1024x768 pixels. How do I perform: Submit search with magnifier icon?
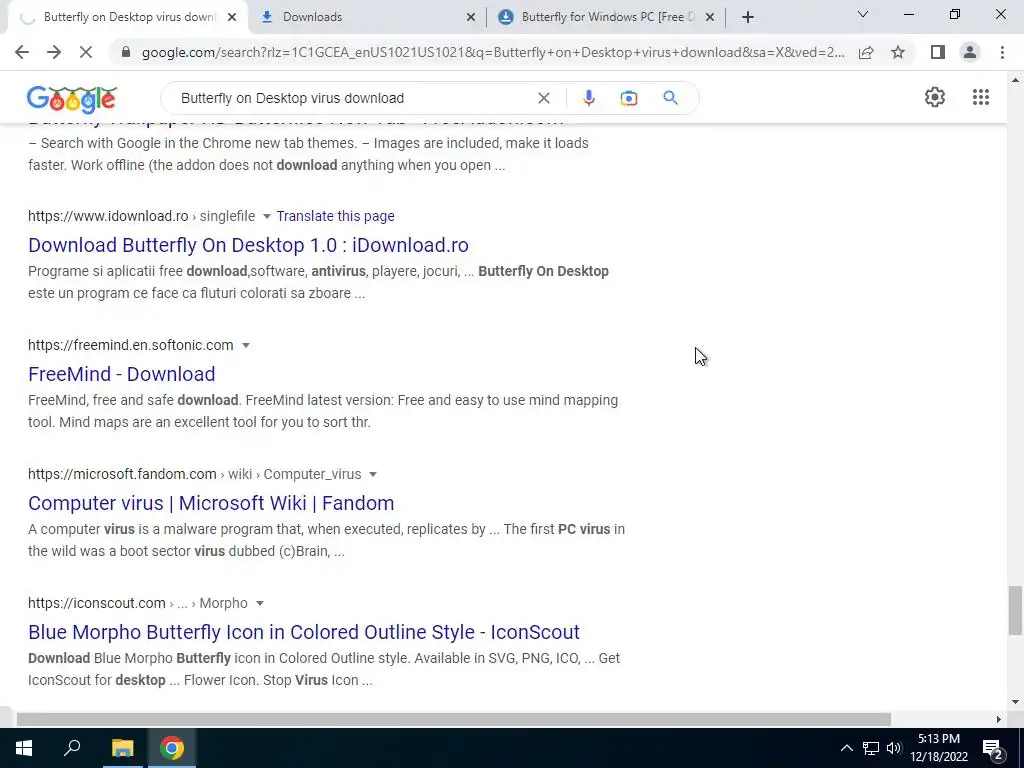pos(670,98)
